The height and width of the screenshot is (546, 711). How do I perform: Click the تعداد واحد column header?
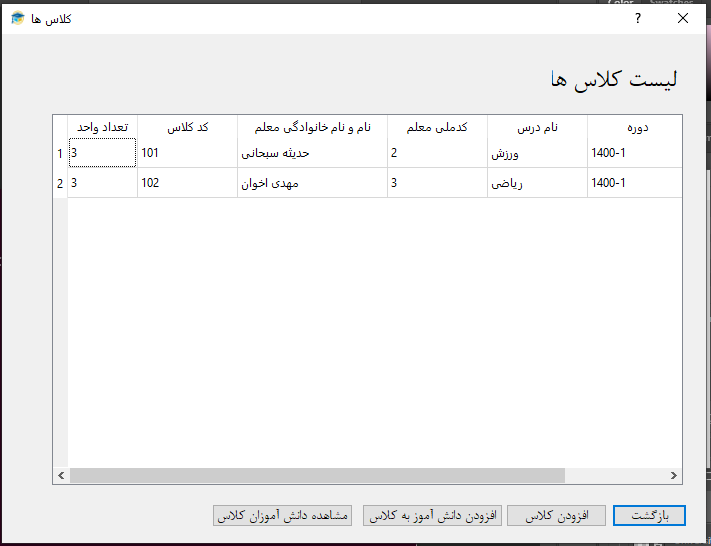click(102, 127)
